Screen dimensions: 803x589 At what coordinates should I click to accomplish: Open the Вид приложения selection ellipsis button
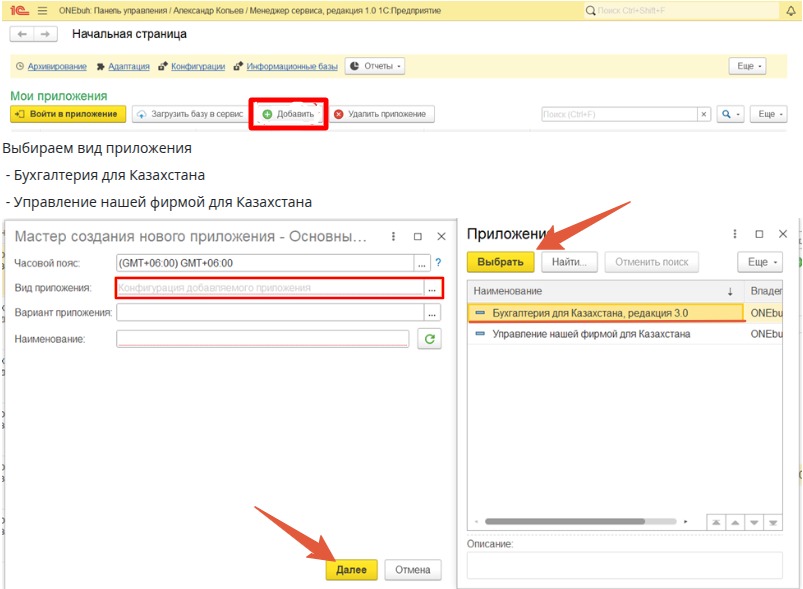432,288
